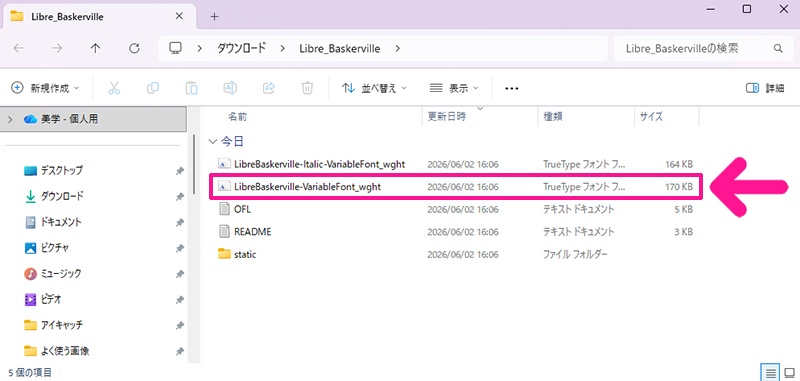This screenshot has width=800, height=381.
Task: Select the OFL text document
Action: pyautogui.click(x=242, y=209)
